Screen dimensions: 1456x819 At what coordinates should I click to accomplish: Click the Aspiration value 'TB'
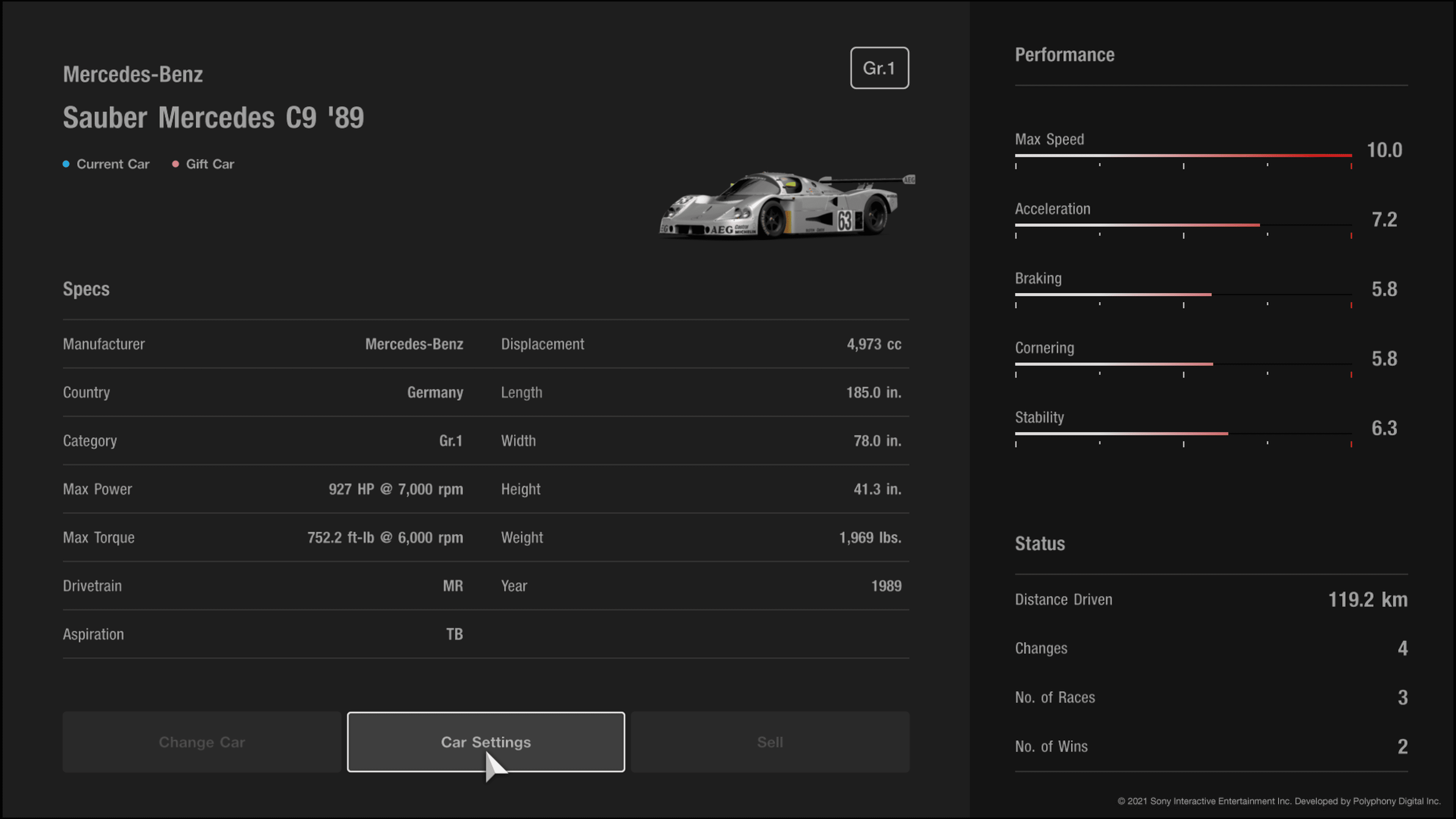455,634
